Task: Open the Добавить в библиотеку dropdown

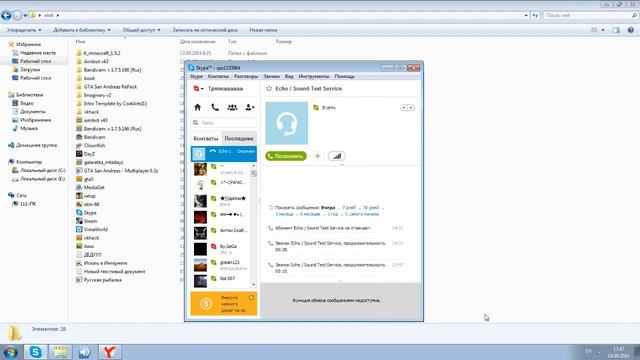Action: 82,30
